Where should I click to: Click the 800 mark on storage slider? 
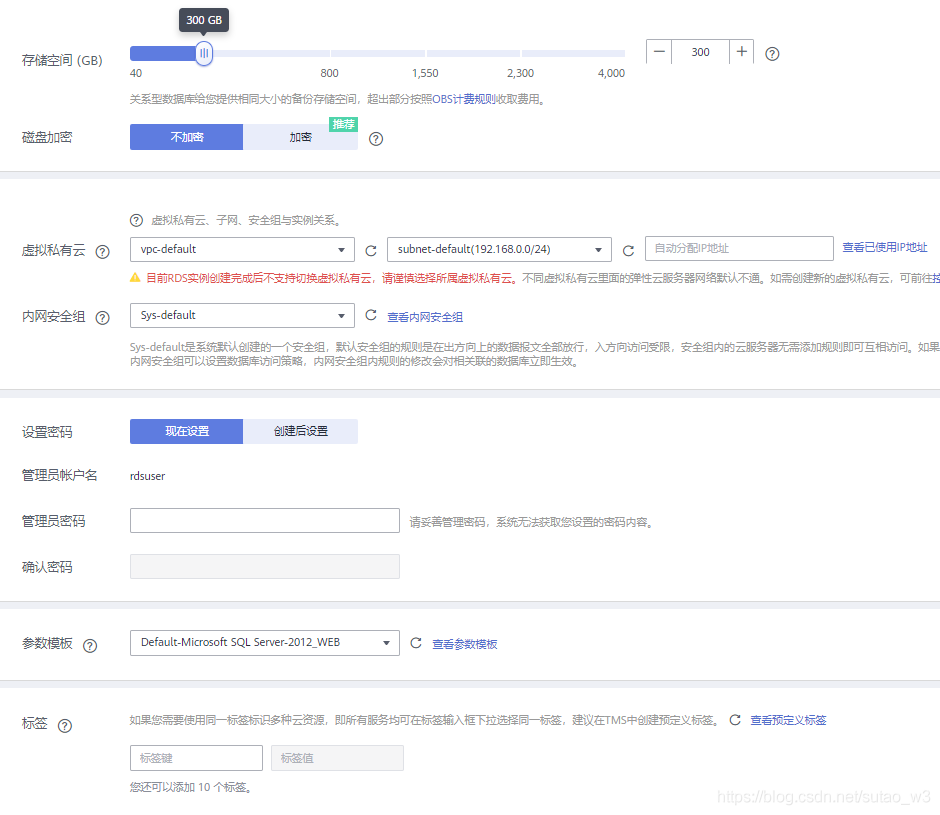point(329,73)
